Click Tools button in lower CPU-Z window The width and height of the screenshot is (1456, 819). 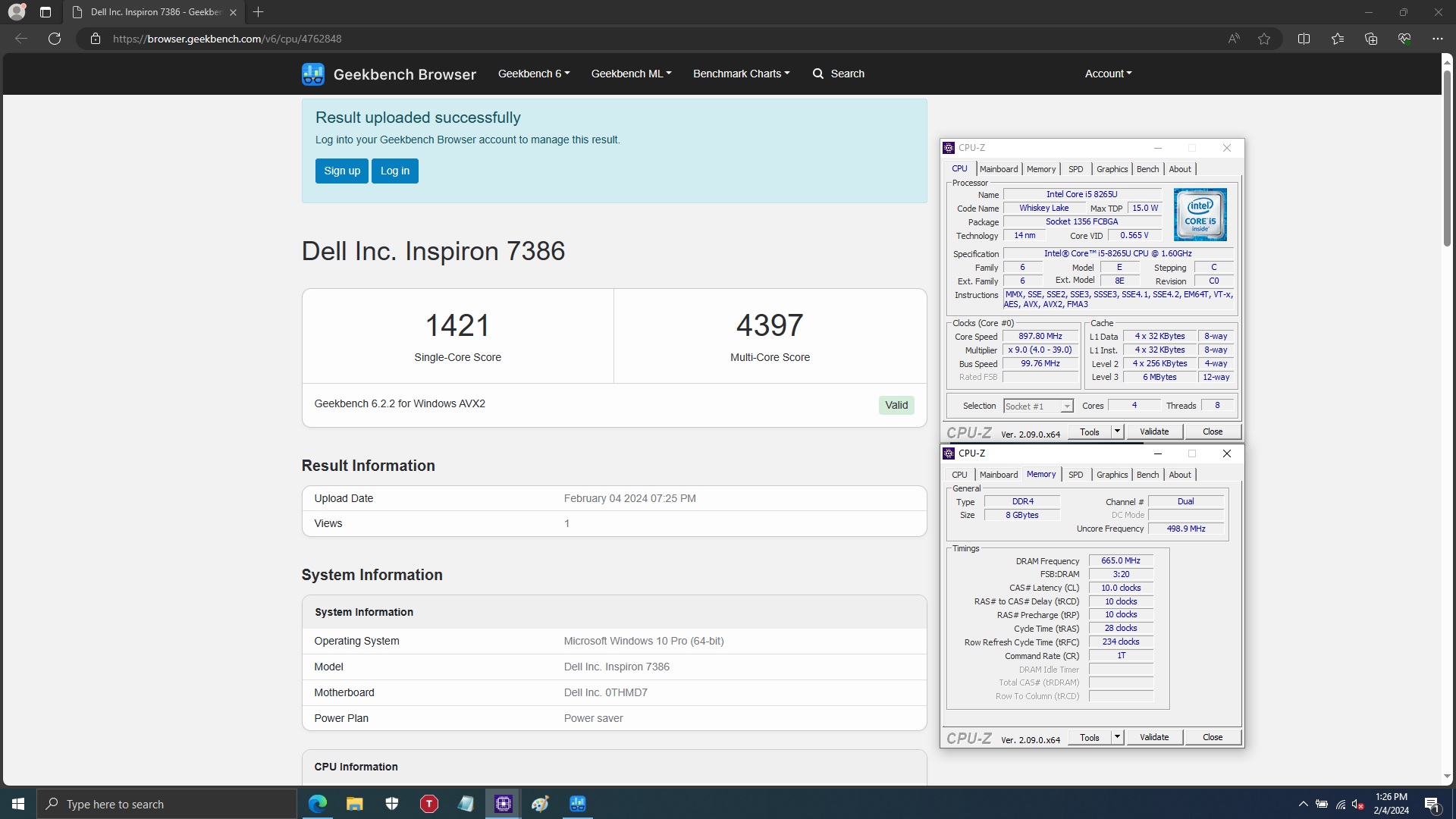tap(1089, 737)
